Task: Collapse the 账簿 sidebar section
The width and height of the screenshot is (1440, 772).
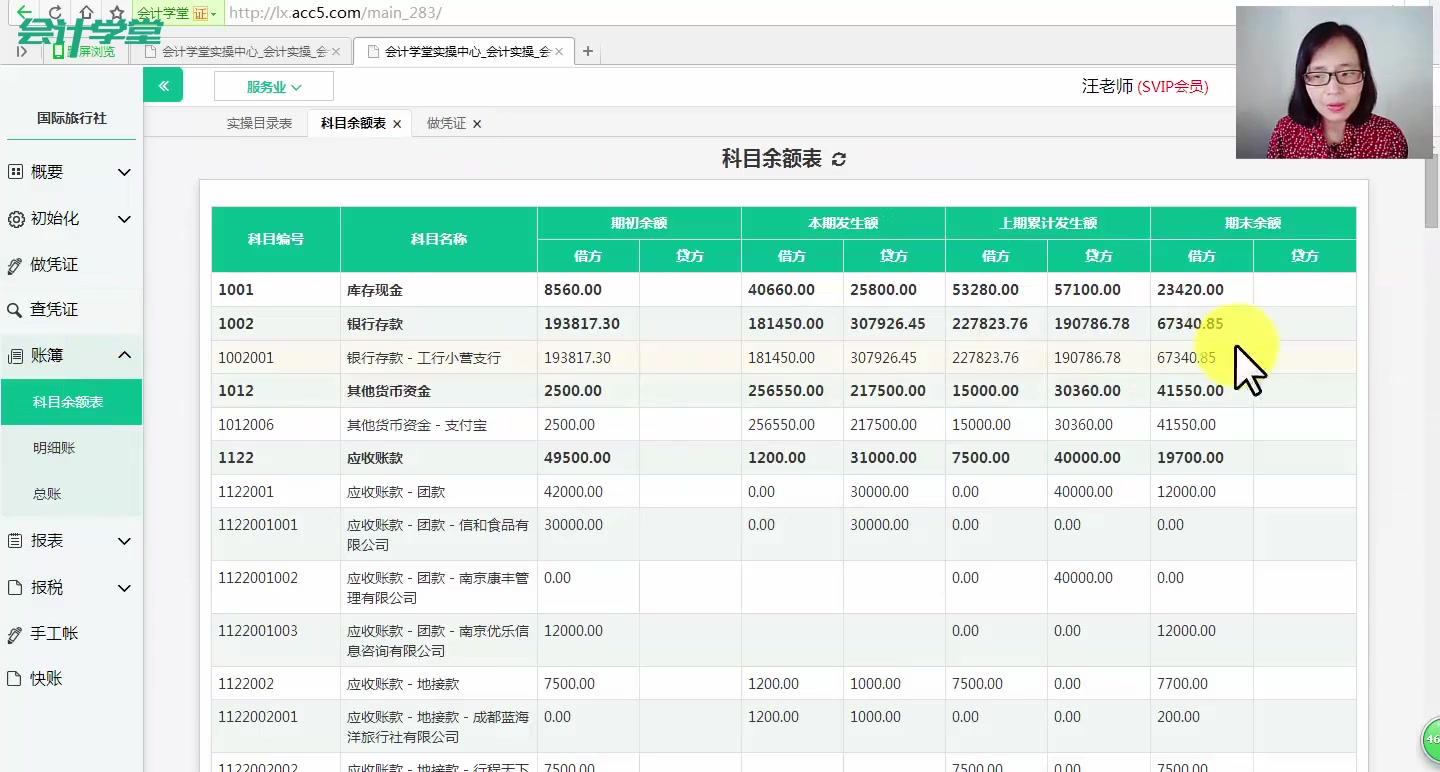Action: point(71,355)
